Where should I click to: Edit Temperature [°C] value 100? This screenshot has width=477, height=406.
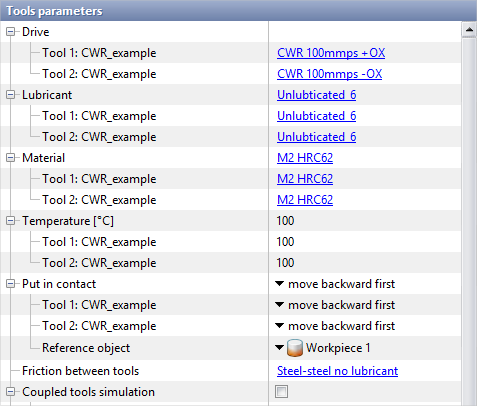[x=285, y=221]
